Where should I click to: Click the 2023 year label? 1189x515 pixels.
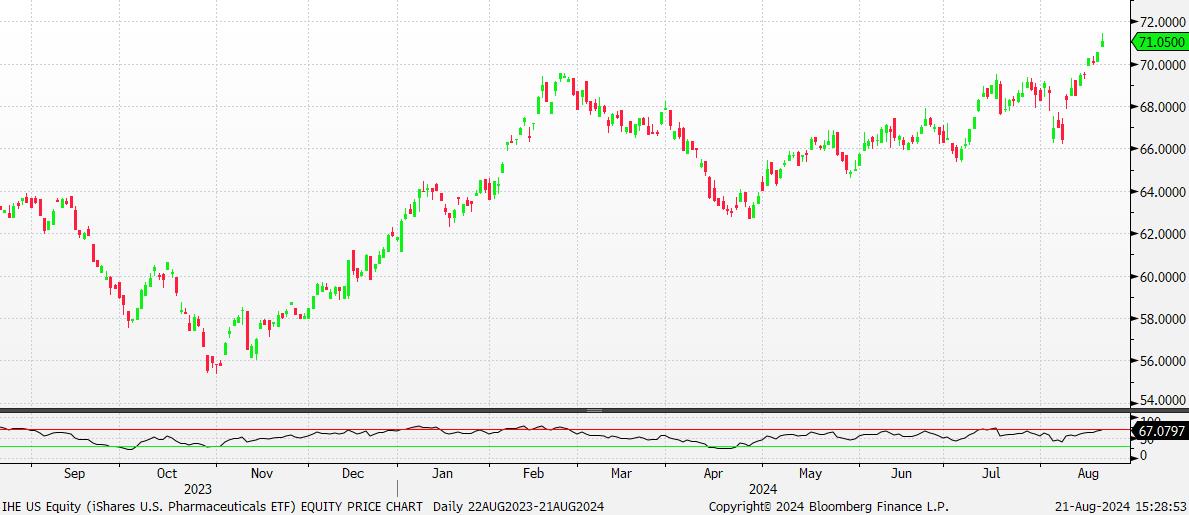[x=198, y=489]
